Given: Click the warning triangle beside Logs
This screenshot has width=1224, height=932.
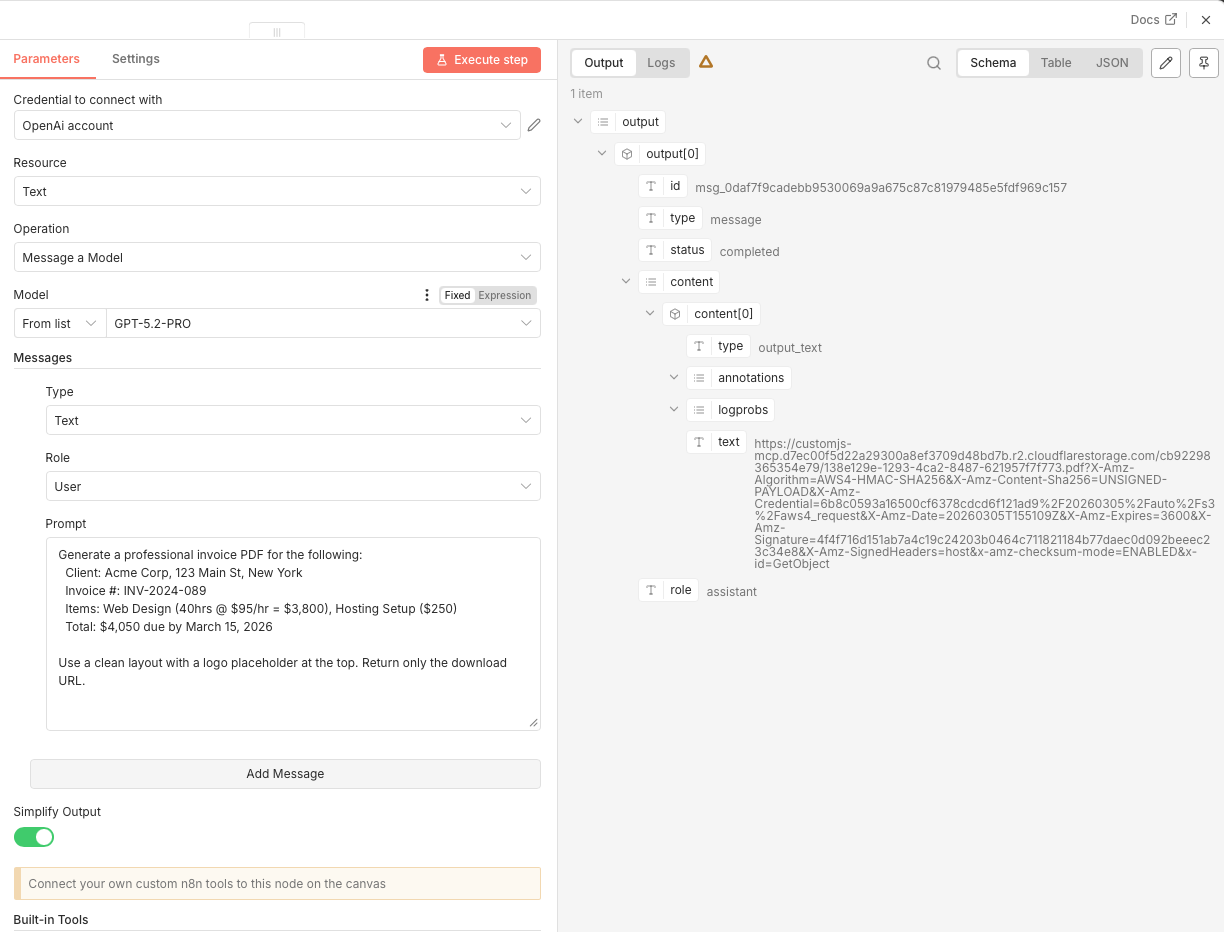Looking at the screenshot, I should click(x=706, y=61).
